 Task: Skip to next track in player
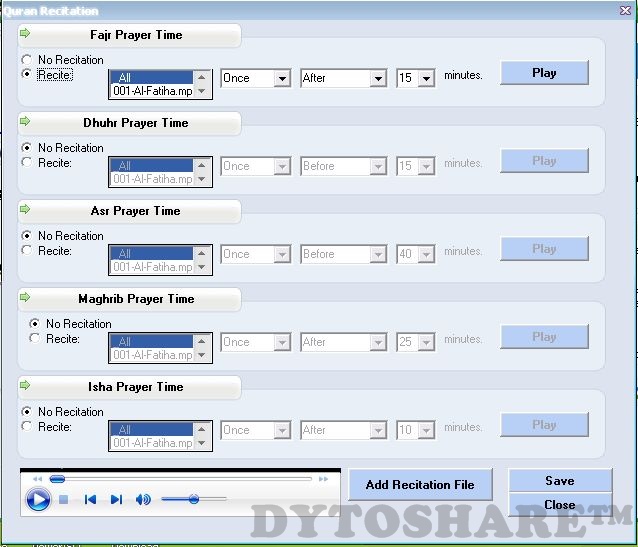(x=116, y=499)
